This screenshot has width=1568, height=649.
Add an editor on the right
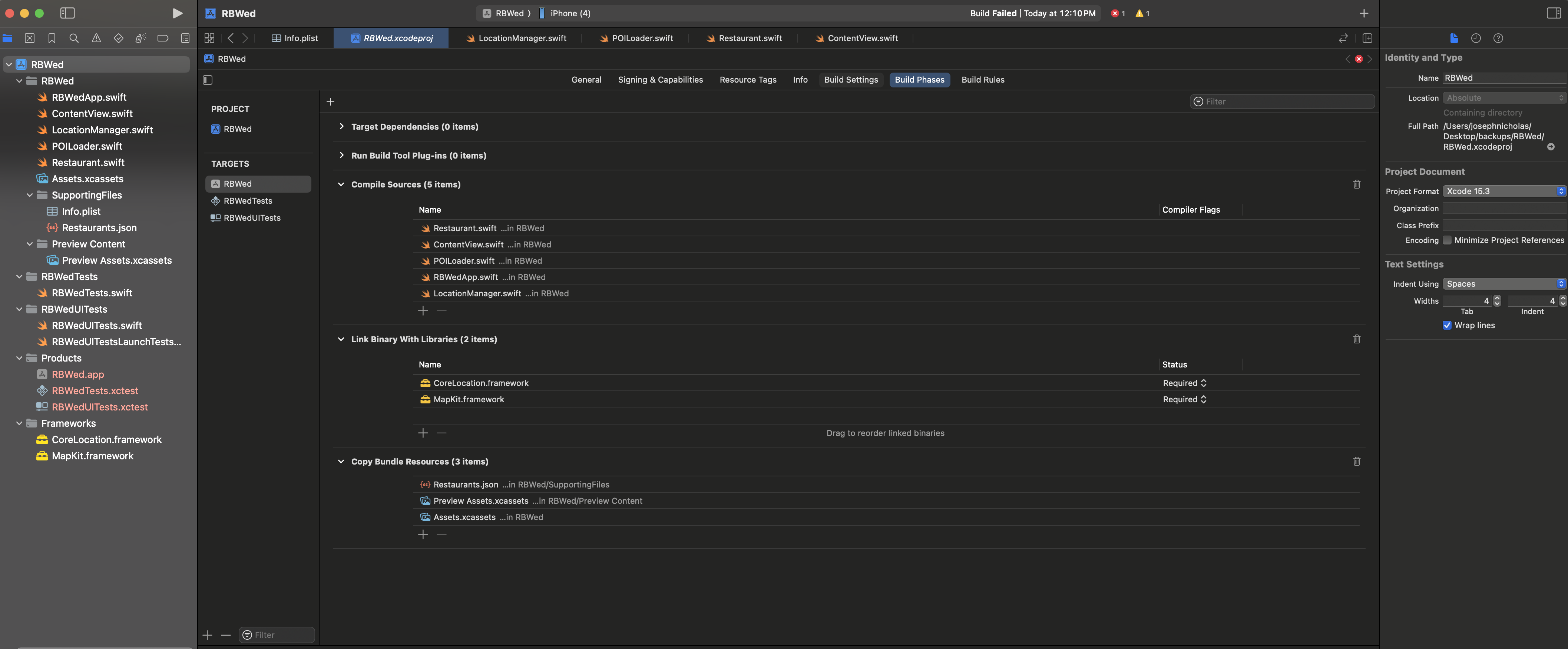1367,38
